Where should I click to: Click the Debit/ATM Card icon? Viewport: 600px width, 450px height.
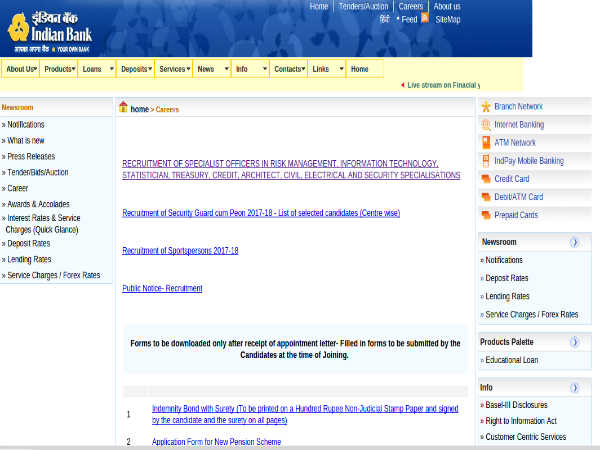click(486, 197)
